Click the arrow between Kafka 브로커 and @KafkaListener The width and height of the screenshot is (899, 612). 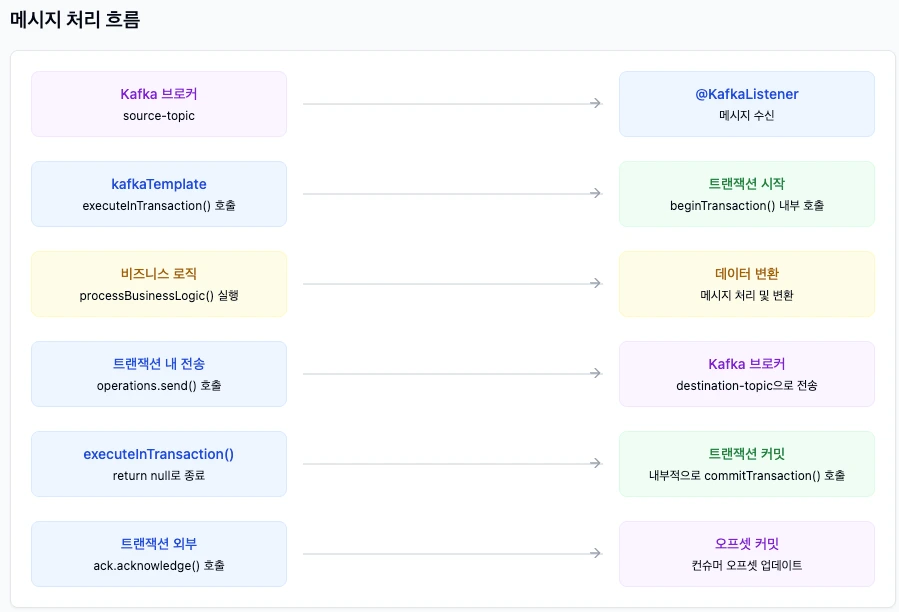(450, 103)
